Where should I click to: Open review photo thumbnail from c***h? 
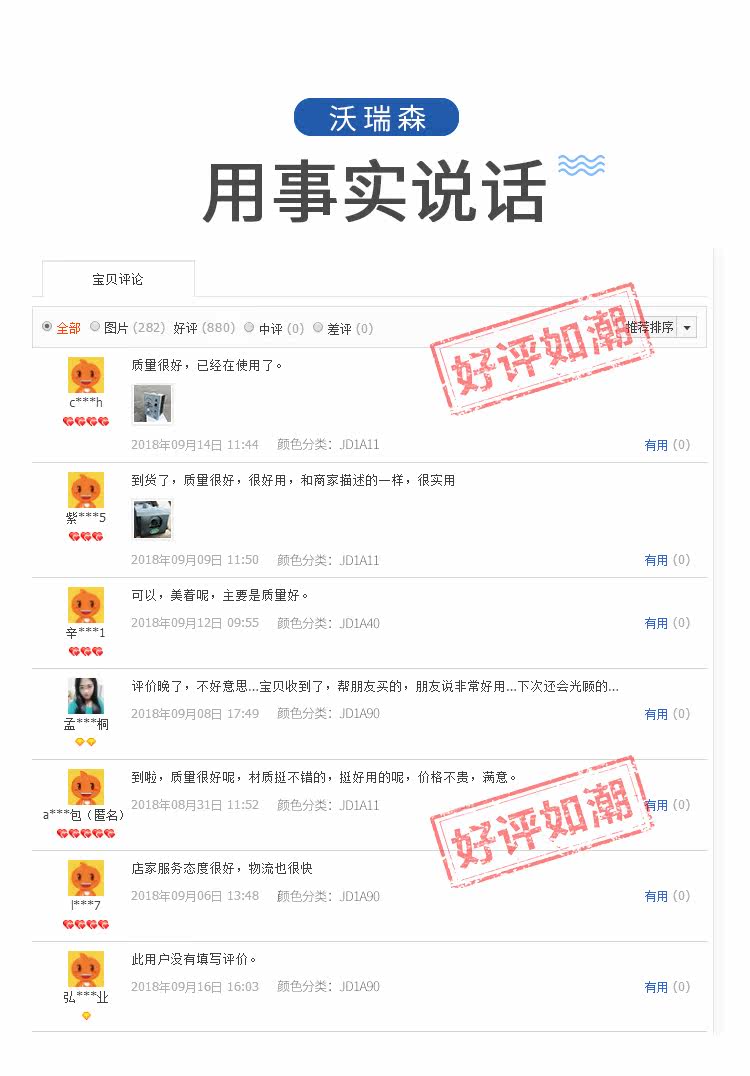click(152, 404)
